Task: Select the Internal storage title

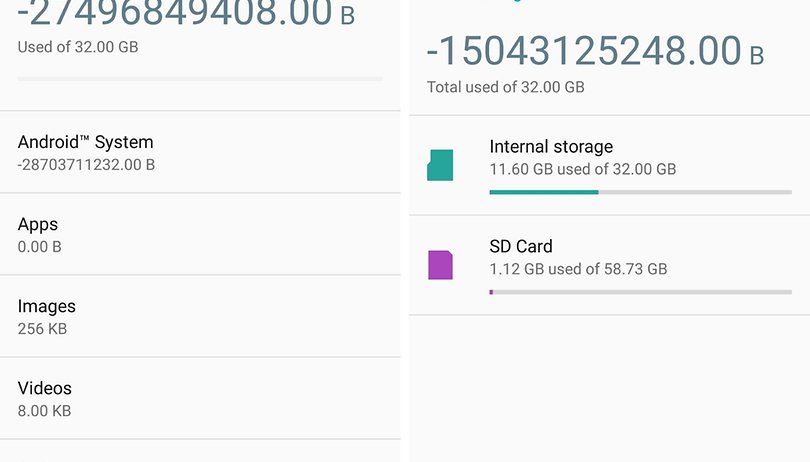Action: 551,147
